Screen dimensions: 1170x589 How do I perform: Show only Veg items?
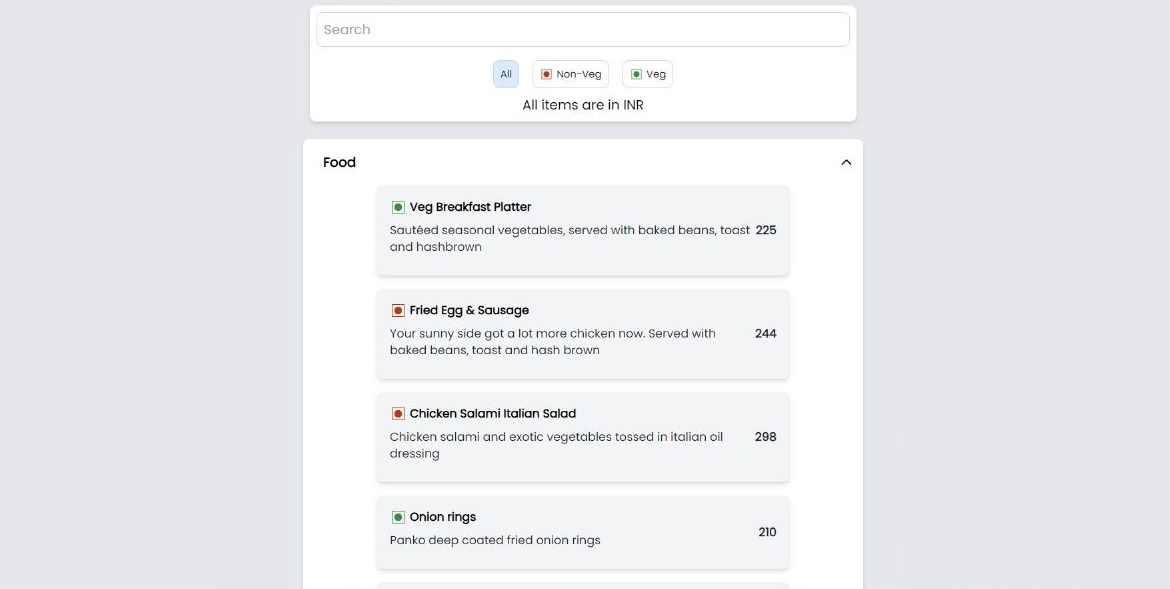pyautogui.click(x=648, y=74)
